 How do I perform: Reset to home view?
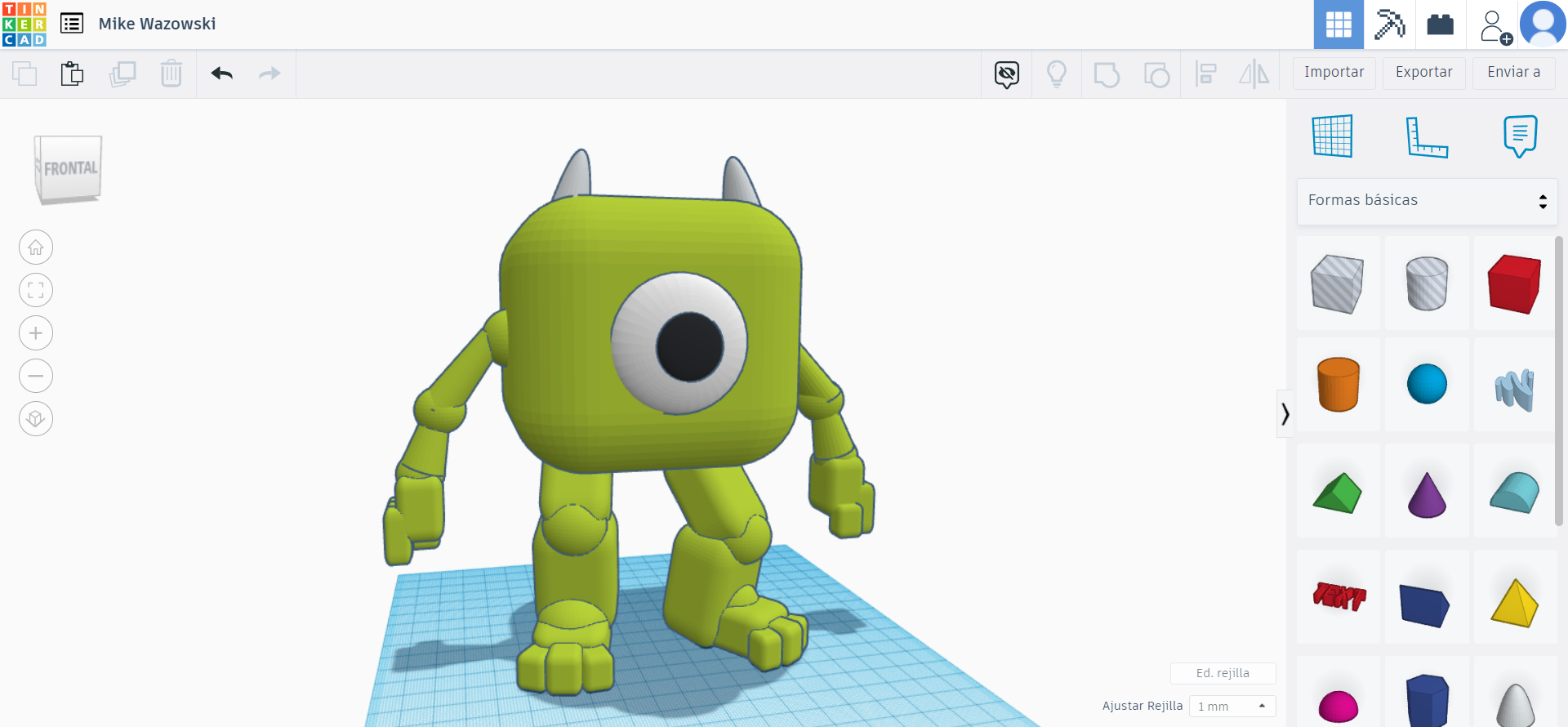(x=36, y=248)
